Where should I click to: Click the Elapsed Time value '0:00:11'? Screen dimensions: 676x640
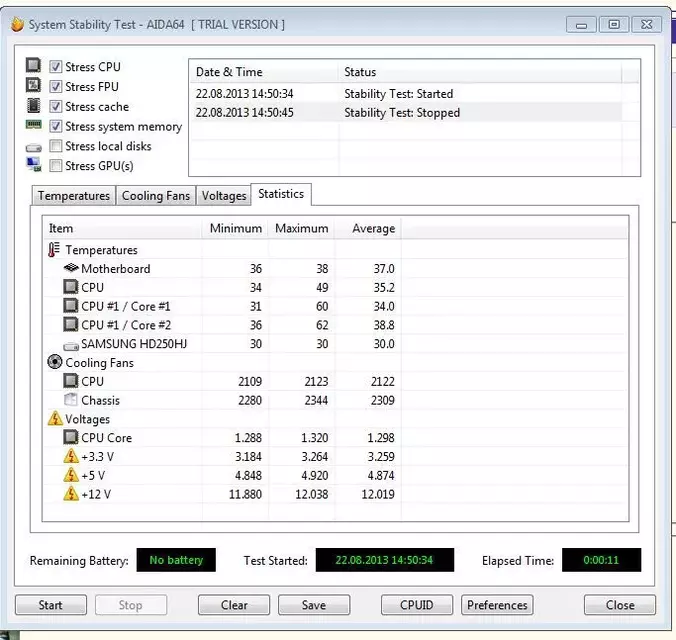(601, 560)
